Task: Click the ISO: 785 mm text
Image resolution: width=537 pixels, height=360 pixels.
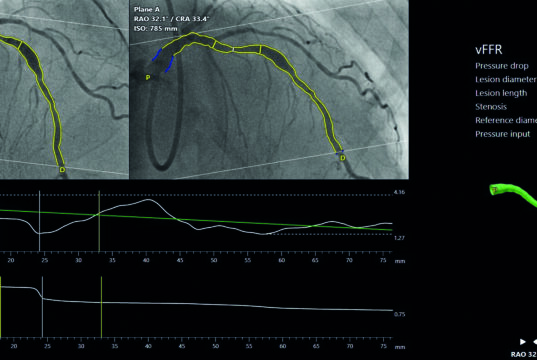Action: point(156,28)
